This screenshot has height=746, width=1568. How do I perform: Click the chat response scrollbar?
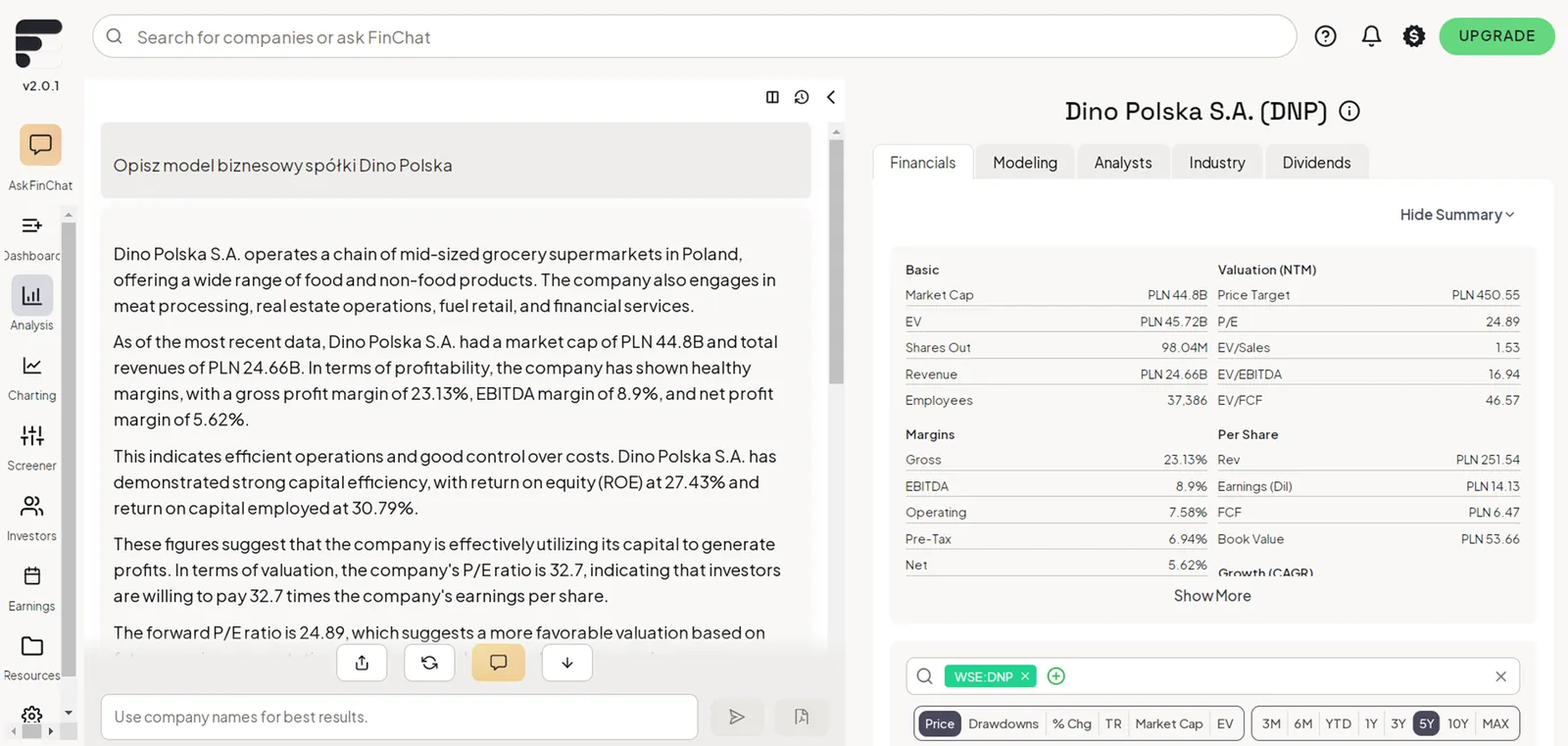click(836, 262)
